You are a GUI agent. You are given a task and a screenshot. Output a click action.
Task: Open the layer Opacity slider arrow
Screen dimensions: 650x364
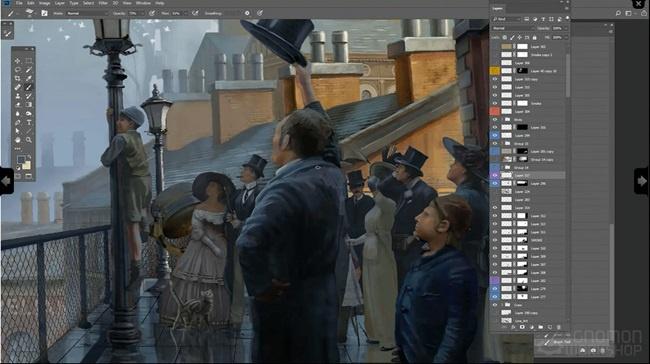tap(566, 28)
